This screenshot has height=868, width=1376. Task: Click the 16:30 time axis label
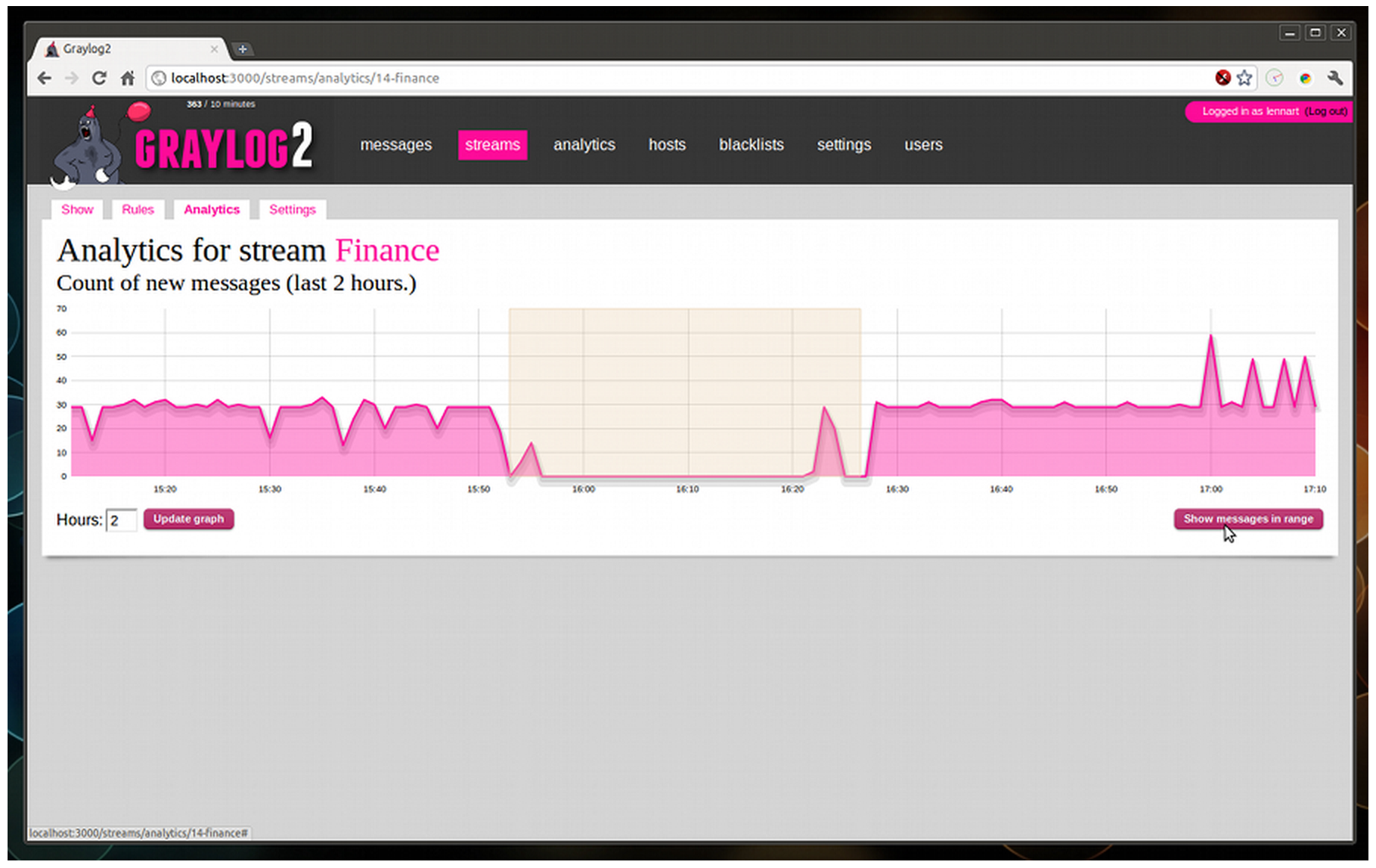(x=897, y=489)
